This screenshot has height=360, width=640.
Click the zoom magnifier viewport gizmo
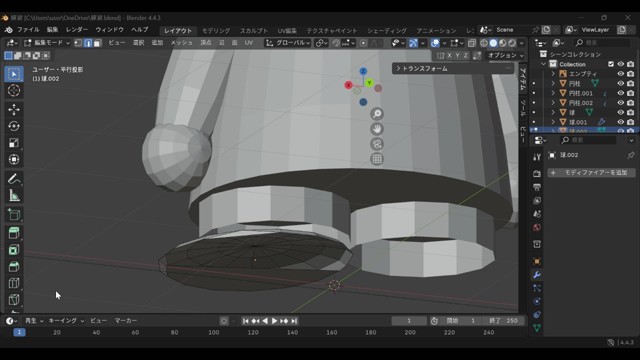[377, 114]
